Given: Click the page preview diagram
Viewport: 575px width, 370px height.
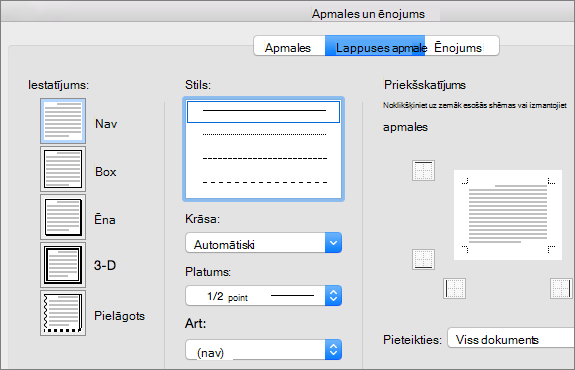Looking at the screenshot, I should coord(508,215).
